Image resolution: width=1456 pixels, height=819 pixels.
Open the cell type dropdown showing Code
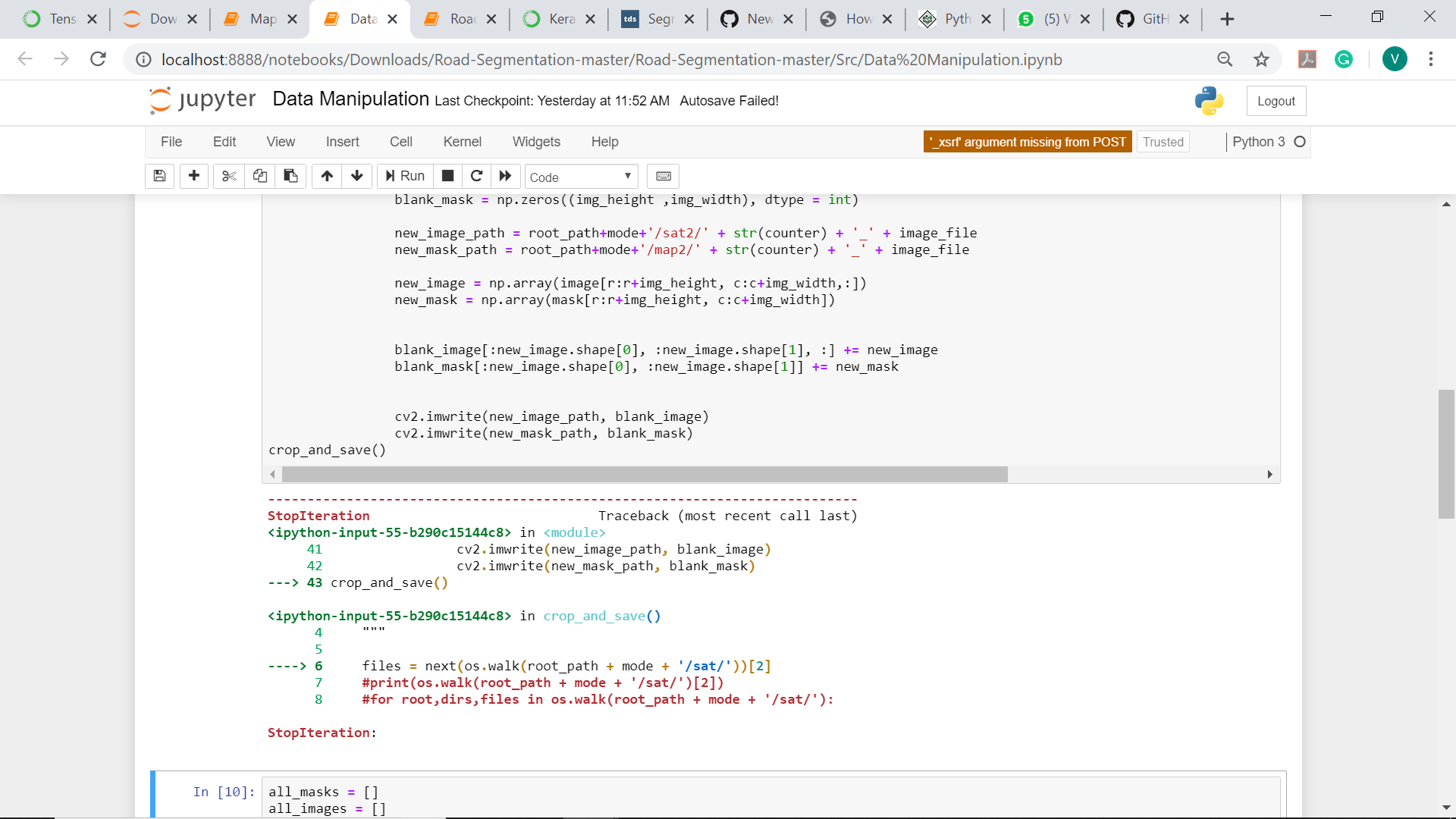point(581,176)
